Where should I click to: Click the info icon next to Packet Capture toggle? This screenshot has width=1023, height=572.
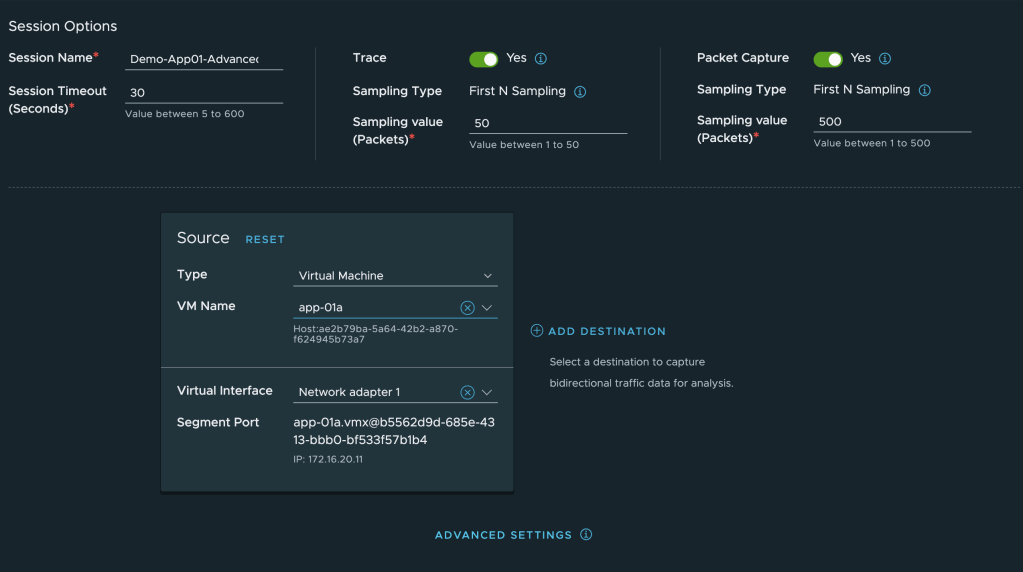[x=885, y=59]
